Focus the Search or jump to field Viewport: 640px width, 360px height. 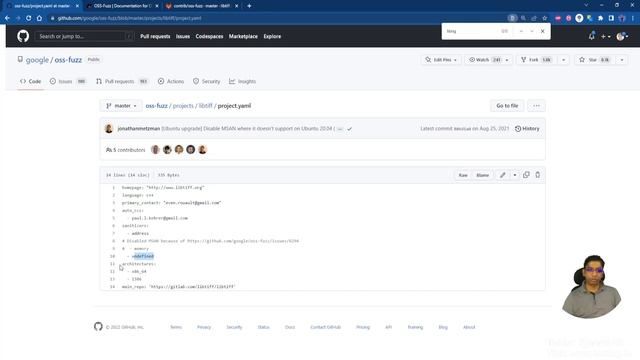[x=84, y=36]
